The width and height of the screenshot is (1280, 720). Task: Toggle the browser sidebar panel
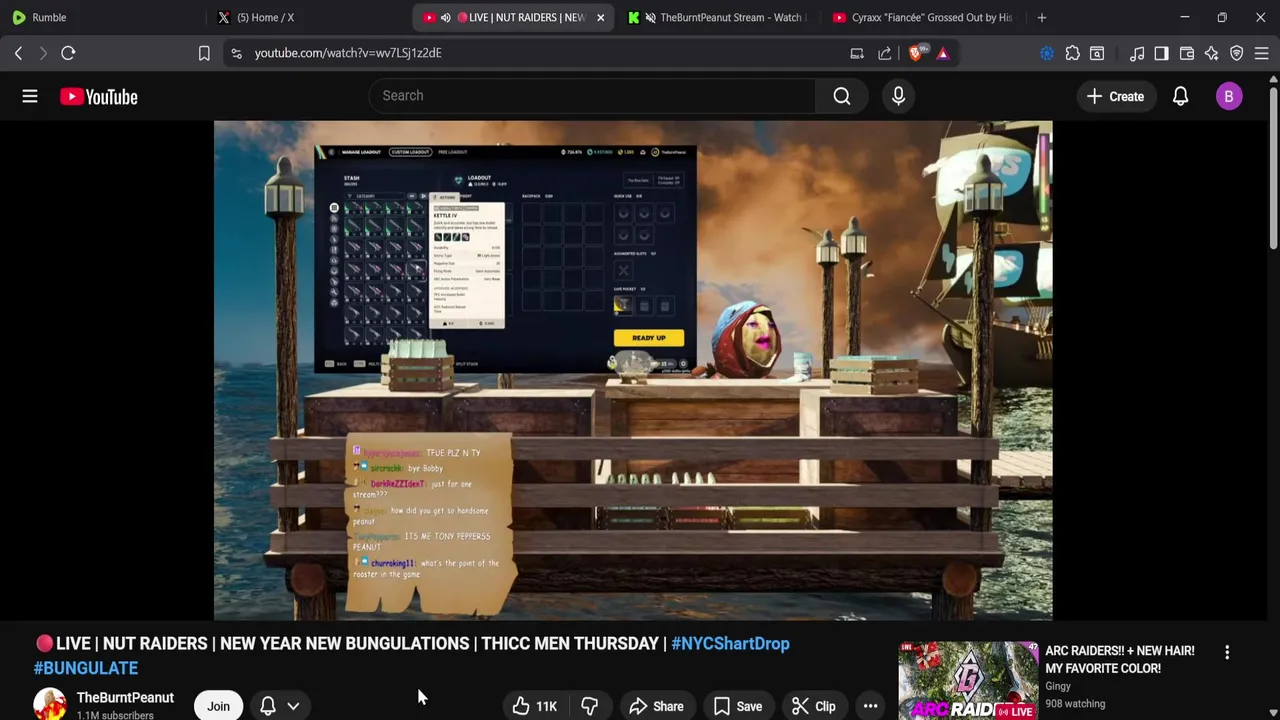tap(1161, 53)
